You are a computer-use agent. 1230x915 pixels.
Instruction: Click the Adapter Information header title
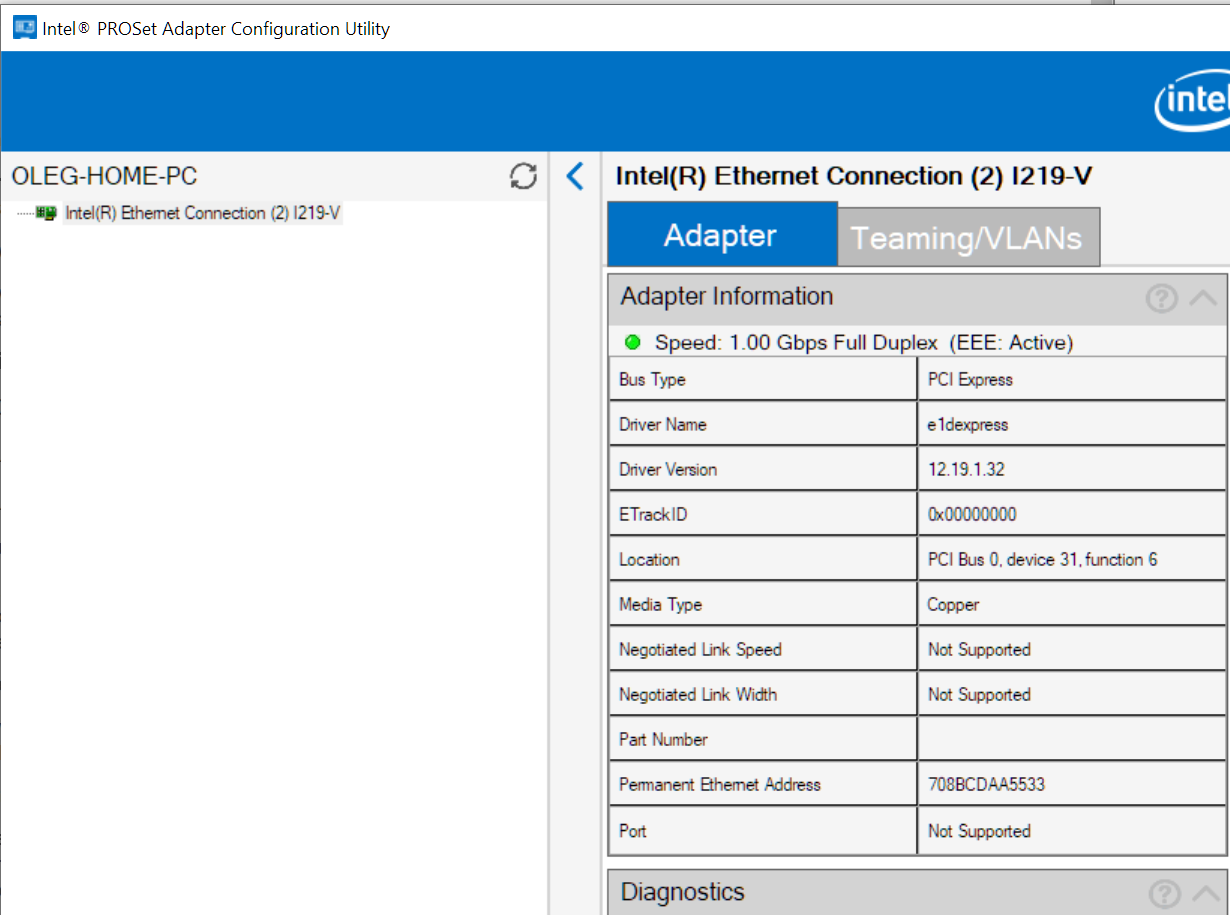pyautogui.click(x=727, y=297)
